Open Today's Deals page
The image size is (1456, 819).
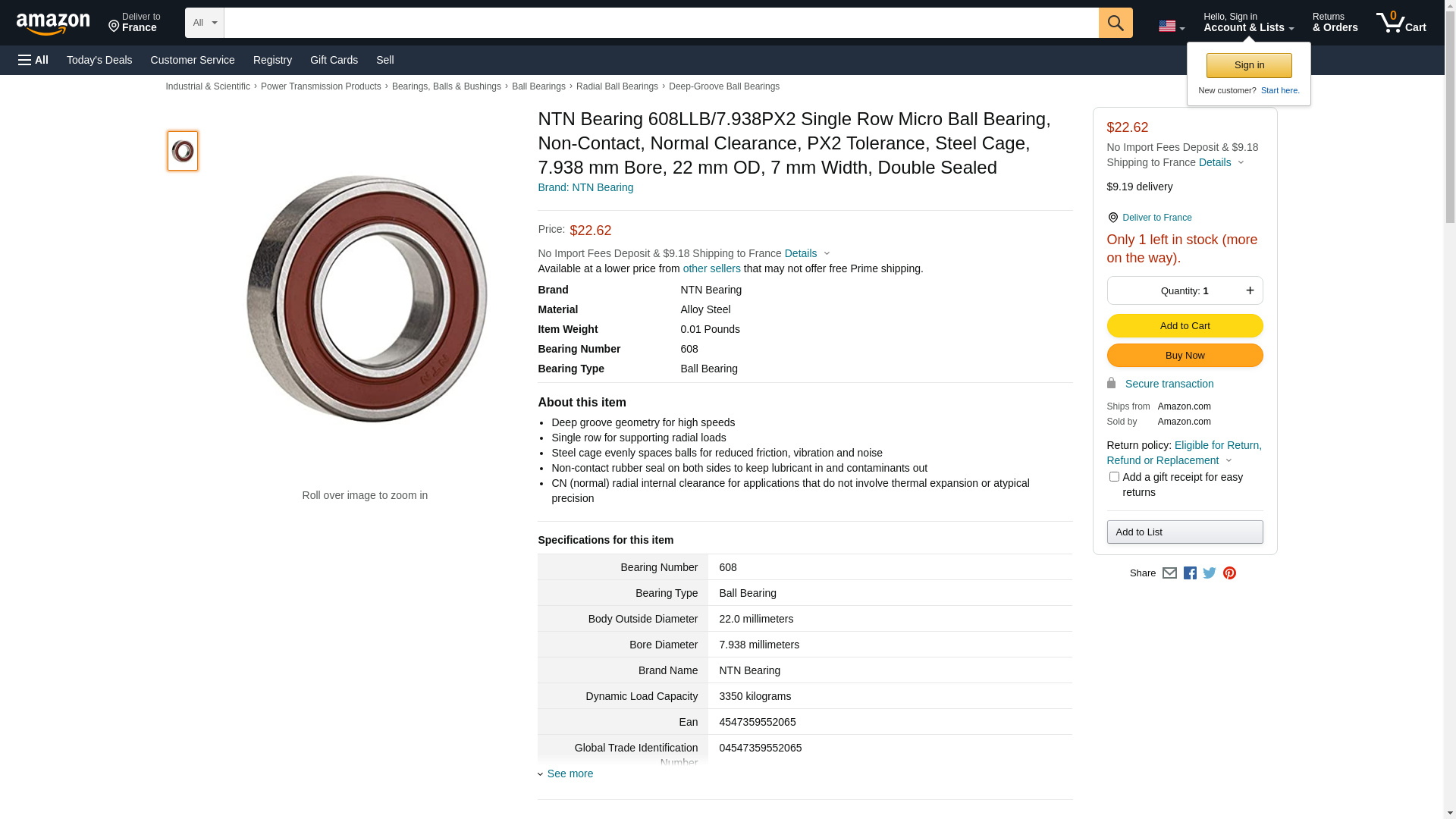(99, 60)
